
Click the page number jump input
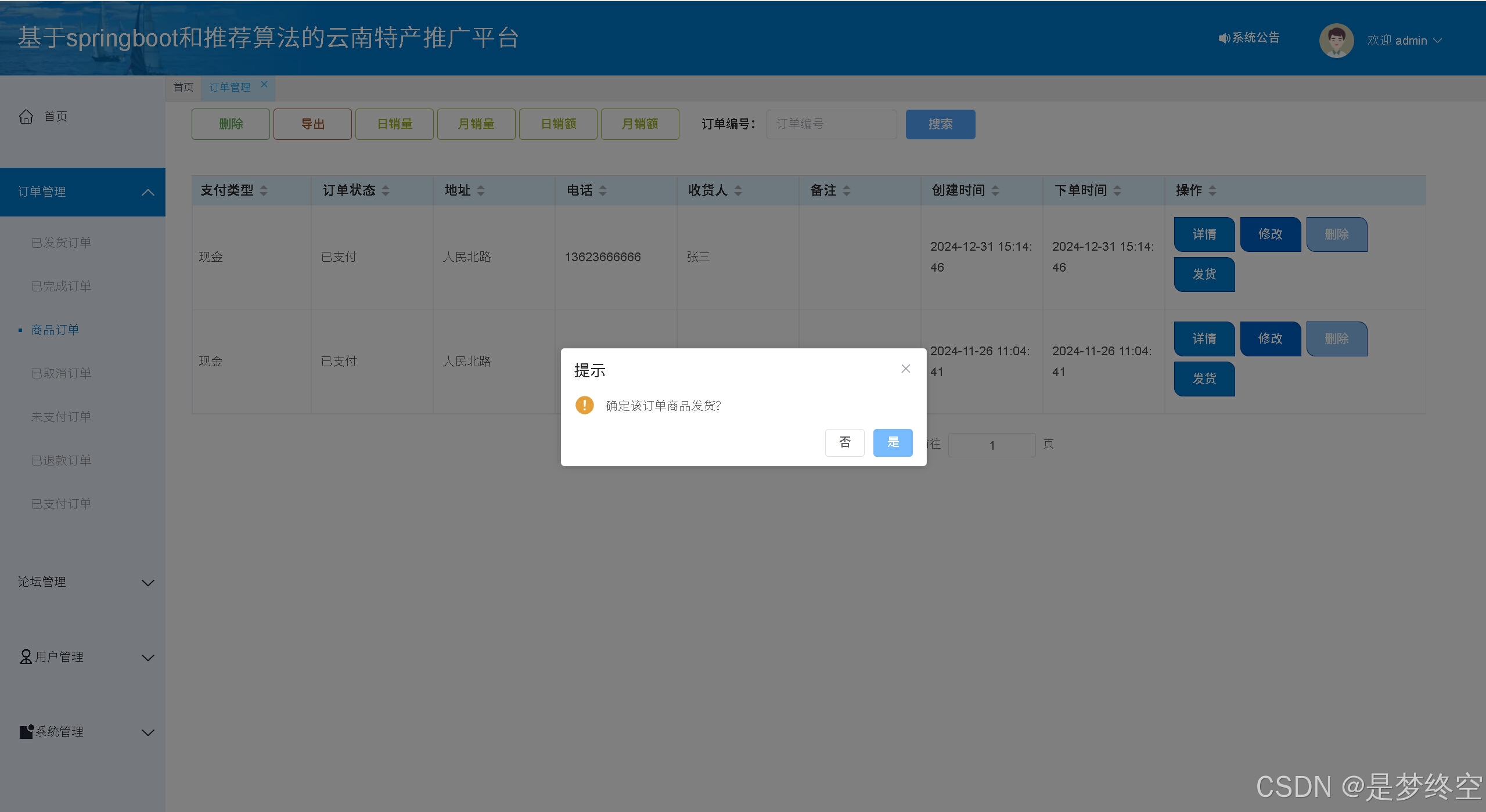coord(992,445)
